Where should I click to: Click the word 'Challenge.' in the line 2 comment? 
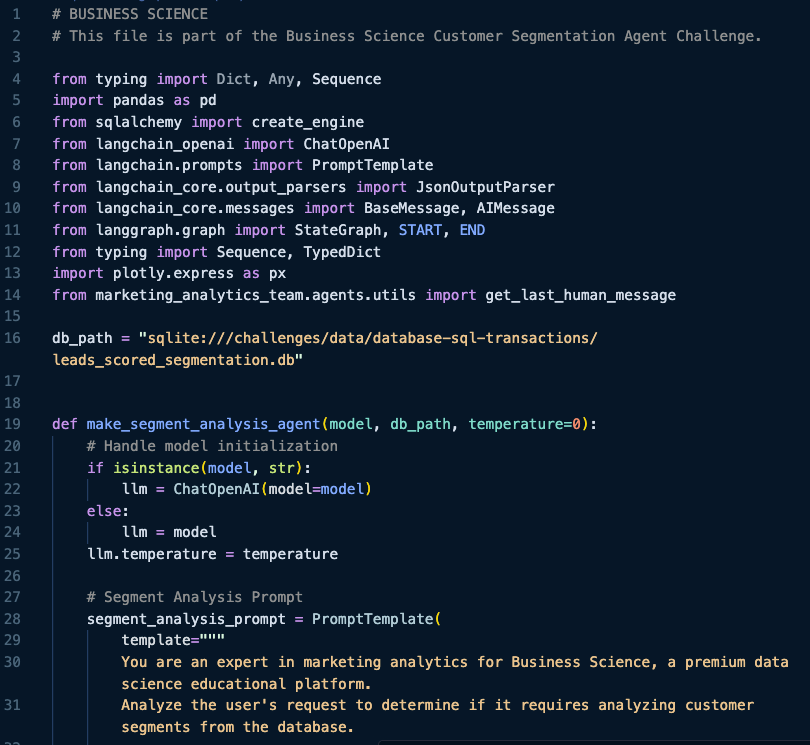click(719, 36)
